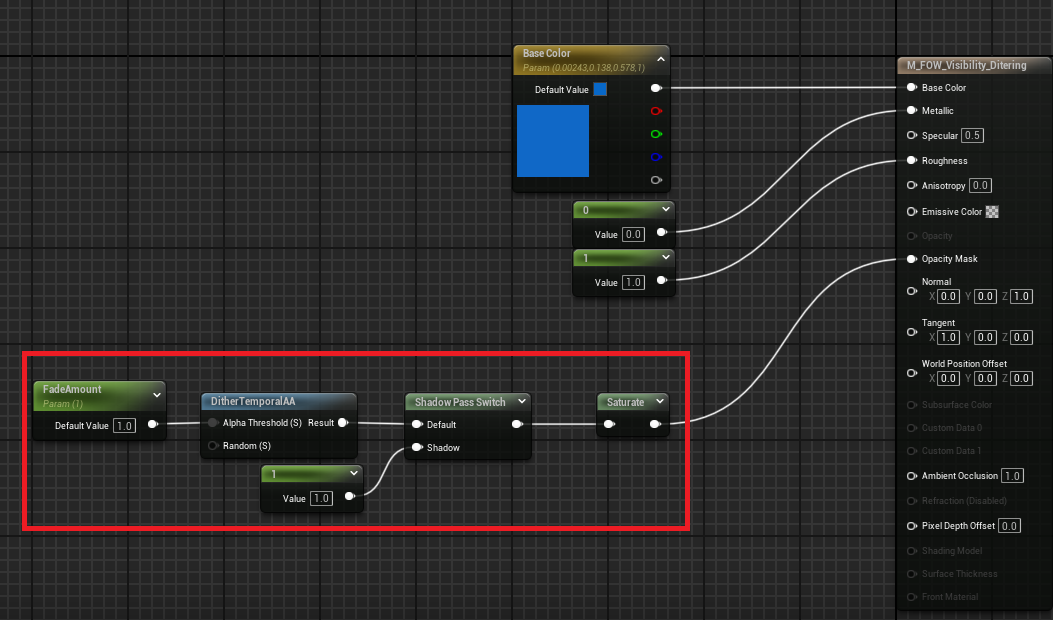Expand the constant 1 node feeding Shadow
1053x620 pixels.
[x=353, y=474]
